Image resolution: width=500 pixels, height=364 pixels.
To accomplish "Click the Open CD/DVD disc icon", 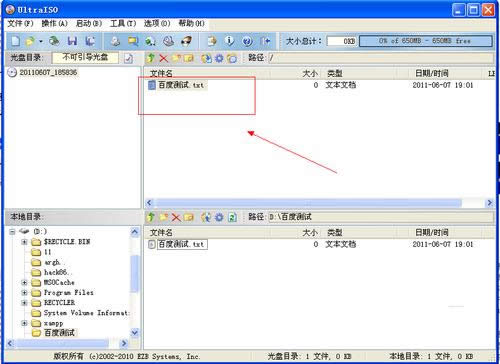I will coord(54,41).
